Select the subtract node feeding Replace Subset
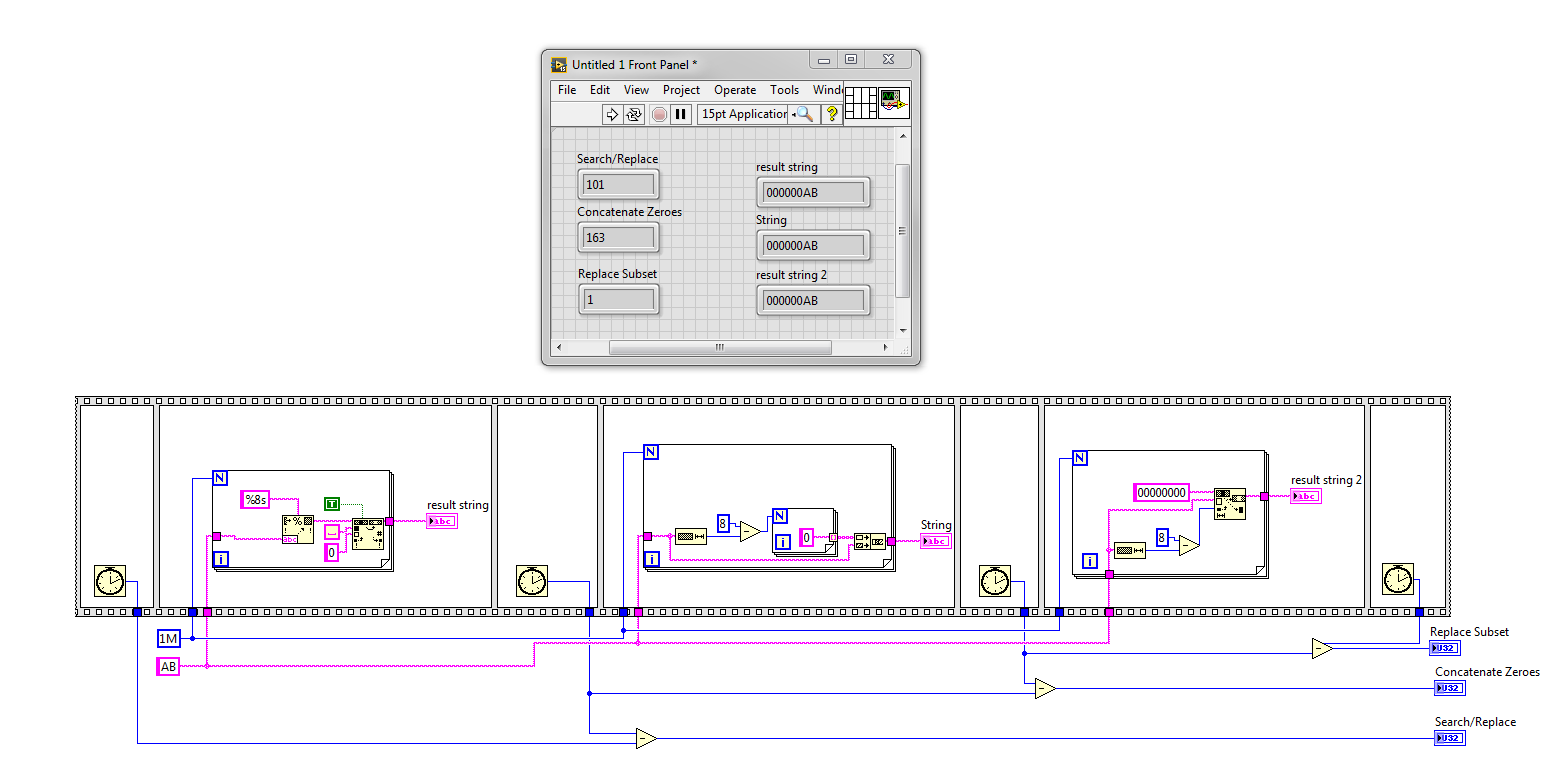Image resolution: width=1567 pixels, height=764 pixels. pyautogui.click(x=1322, y=649)
